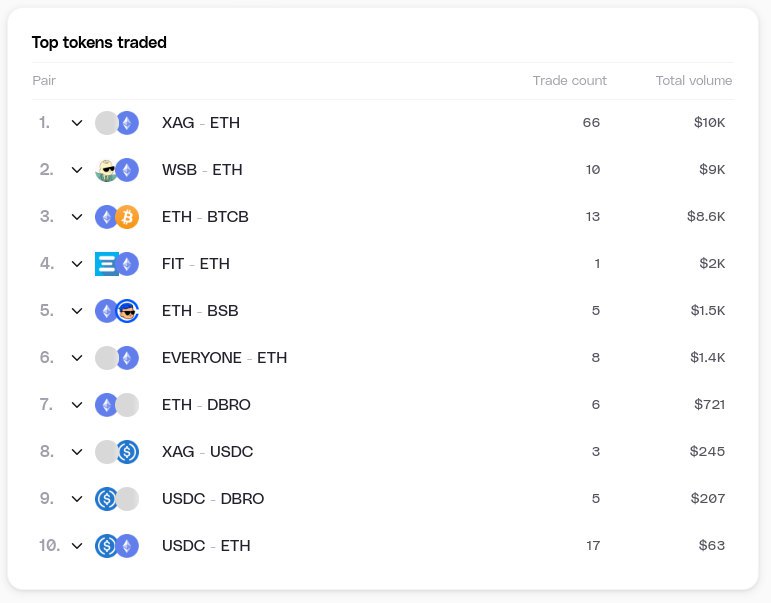This screenshot has height=603, width=771.
Task: Click the WSB token icon
Action: (106, 170)
